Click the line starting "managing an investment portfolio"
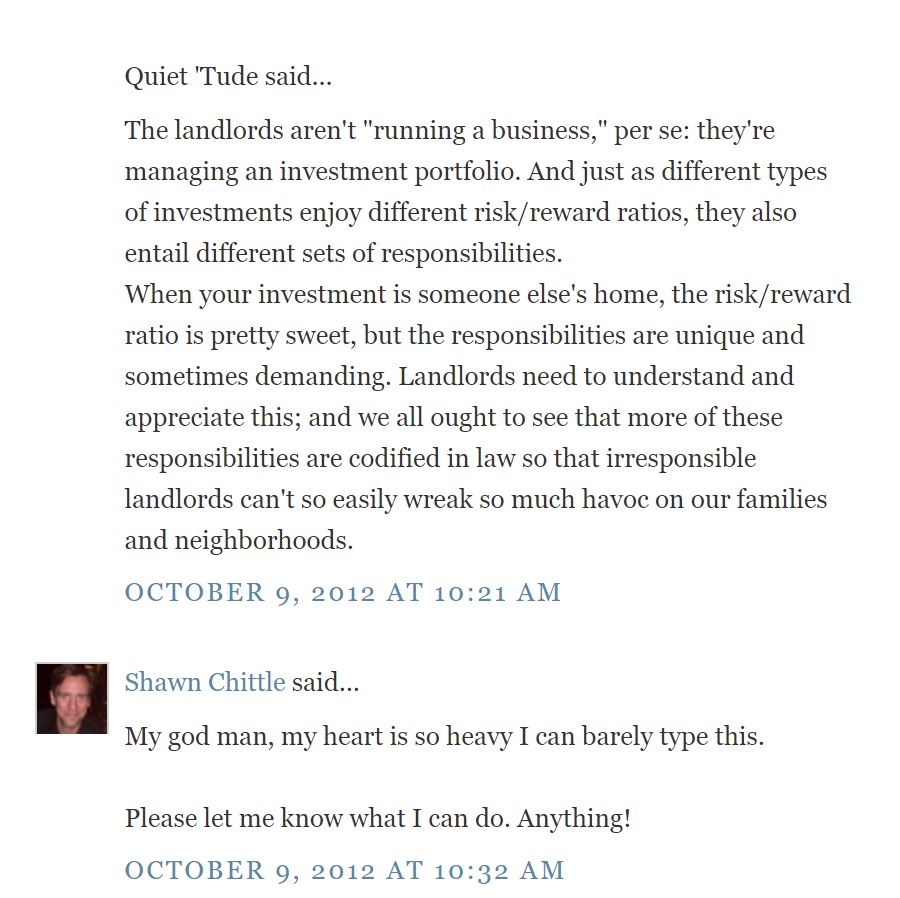 [x=475, y=172]
